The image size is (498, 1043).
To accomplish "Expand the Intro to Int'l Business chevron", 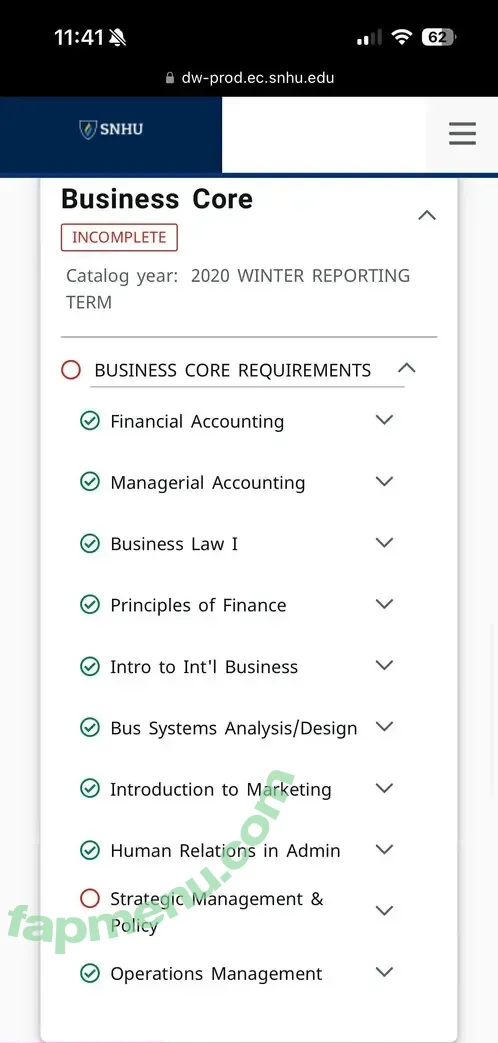I will [x=384, y=665].
